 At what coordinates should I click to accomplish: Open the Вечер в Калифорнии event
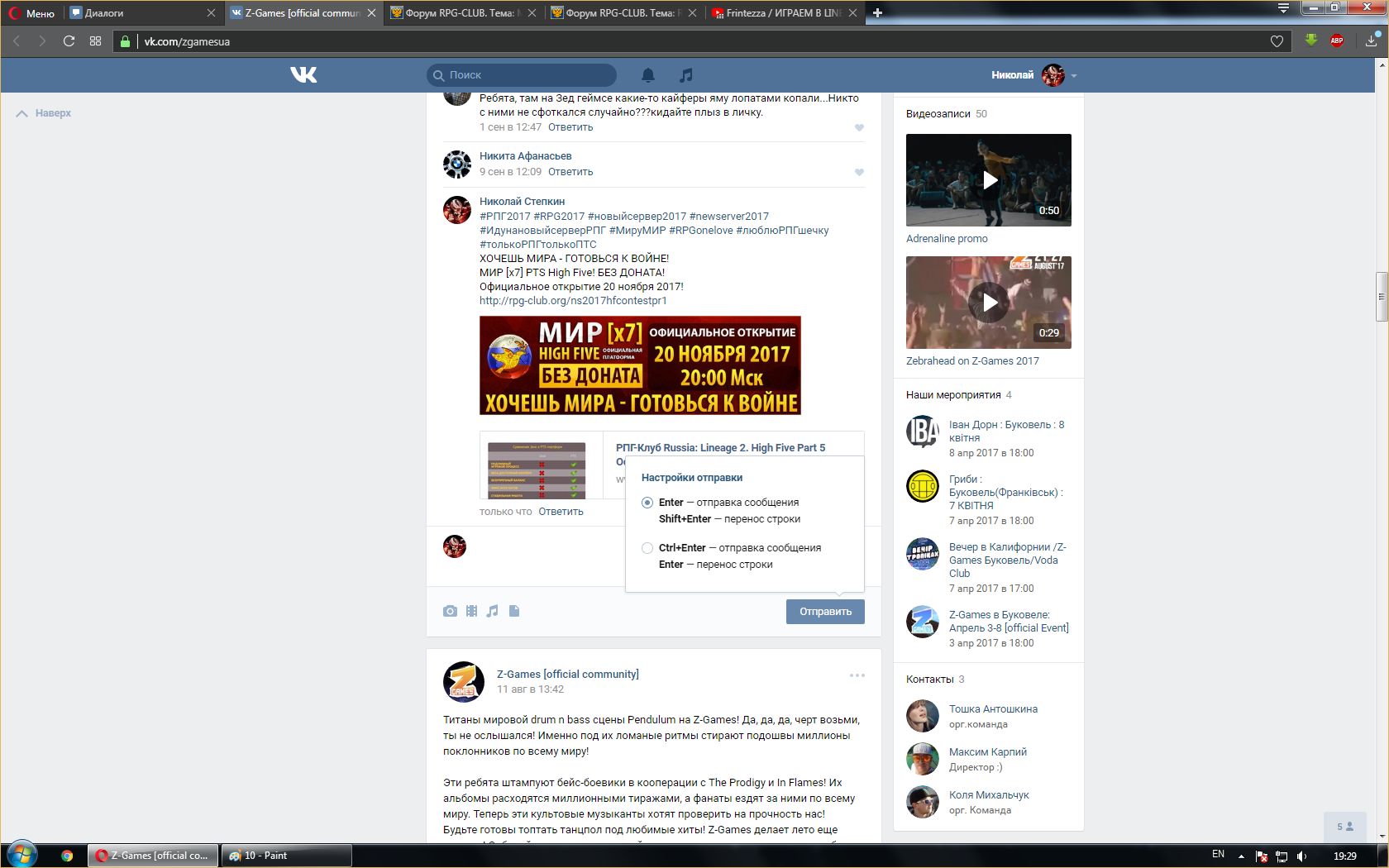1008,560
